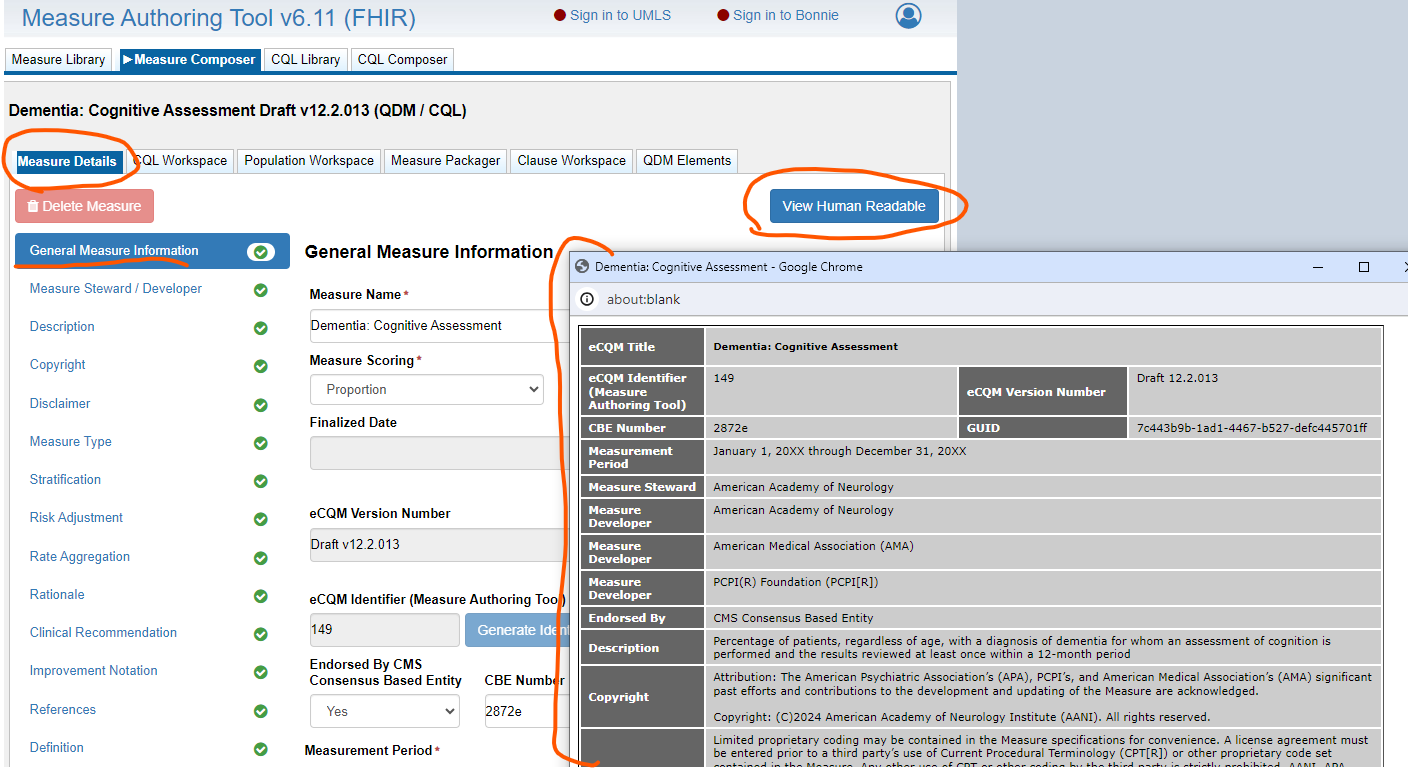1408x769 pixels.
Task: Go to the Clinical Recommendation section
Action: (103, 633)
